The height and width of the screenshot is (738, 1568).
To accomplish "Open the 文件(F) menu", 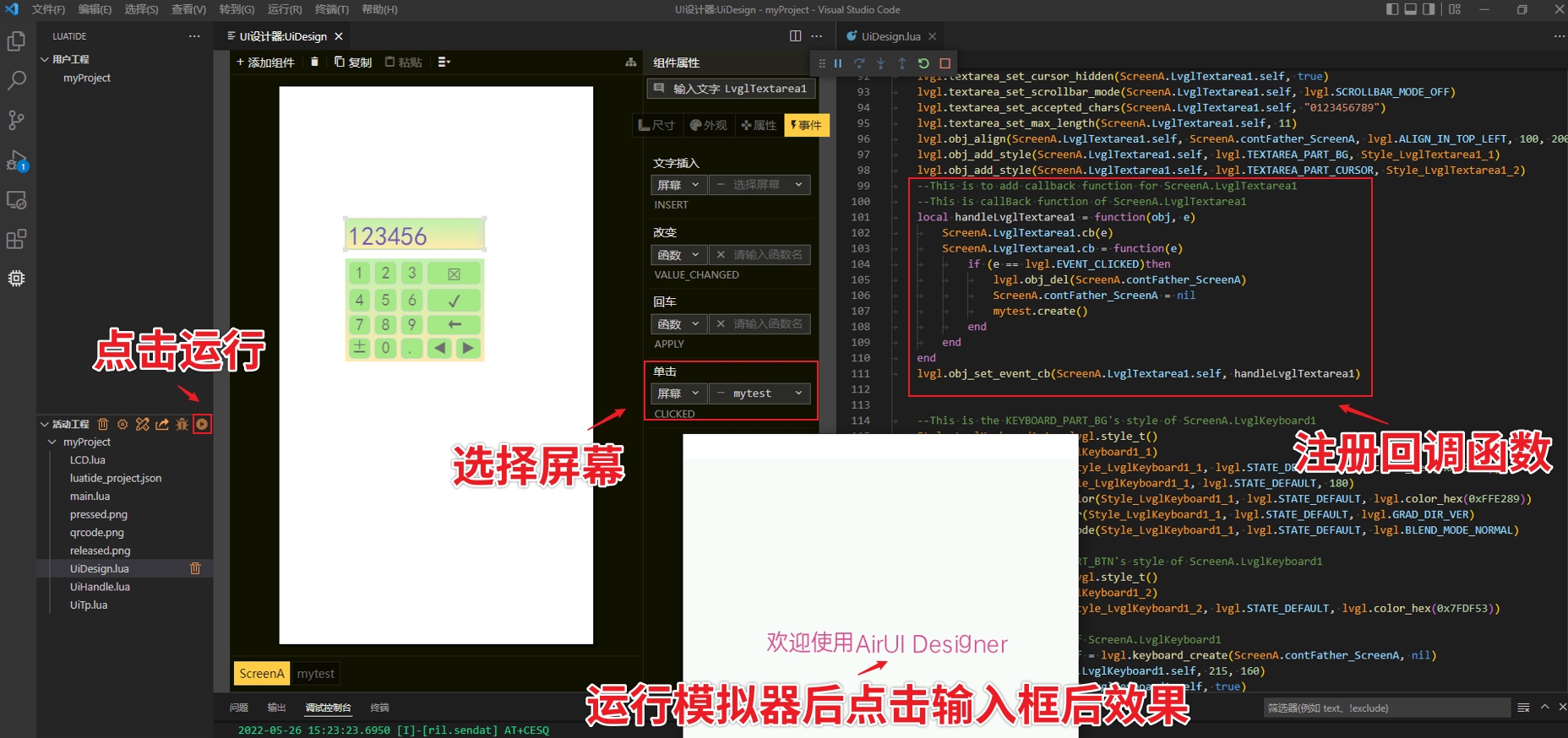I will click(x=48, y=9).
